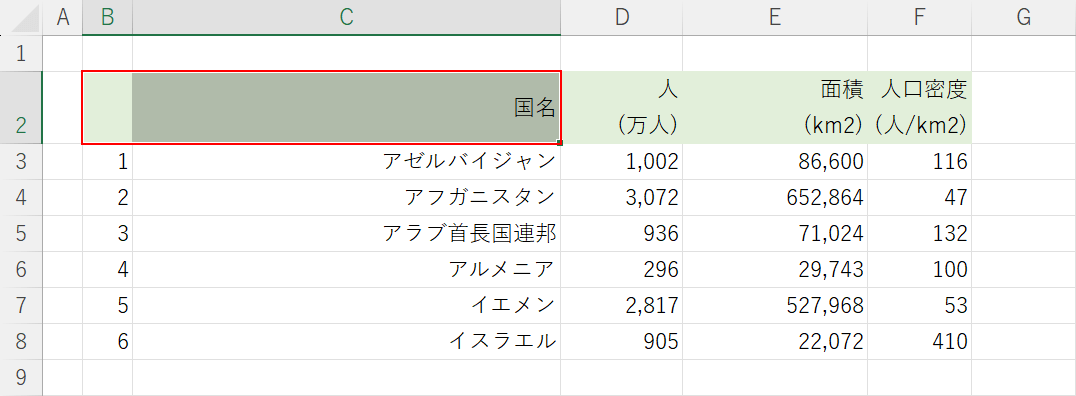Screen dimensions: 1076x396
Task: Click area value 71,024
Action: point(775,233)
